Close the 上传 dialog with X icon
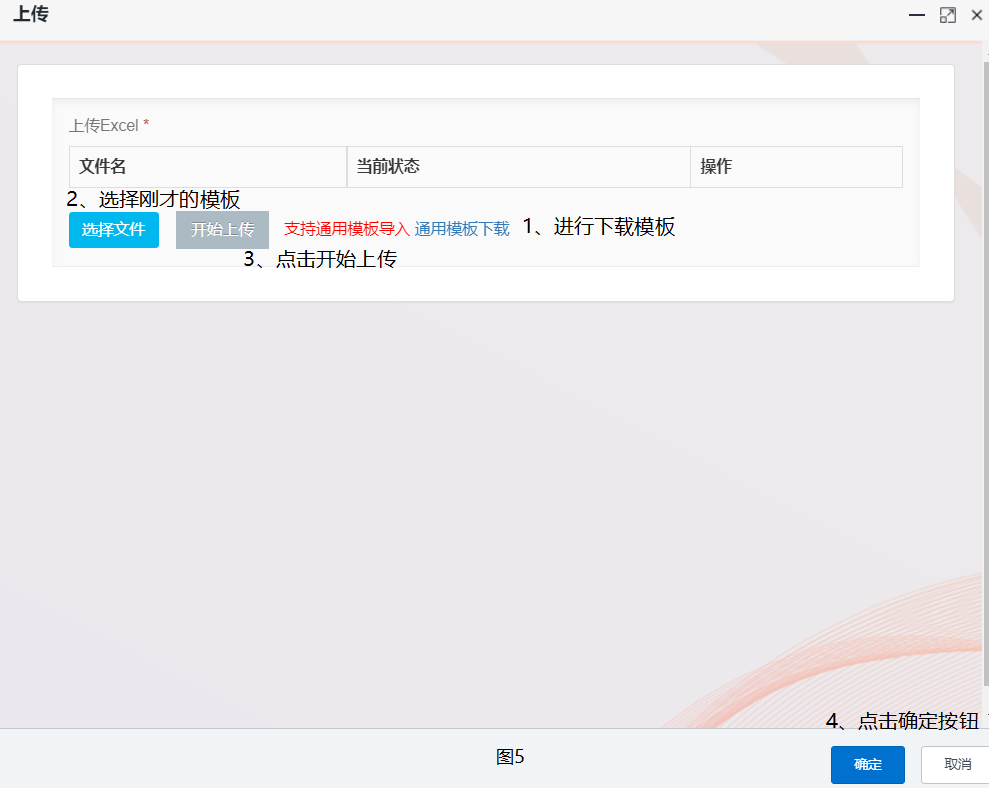Screen dimensions: 989x788 (977, 15)
